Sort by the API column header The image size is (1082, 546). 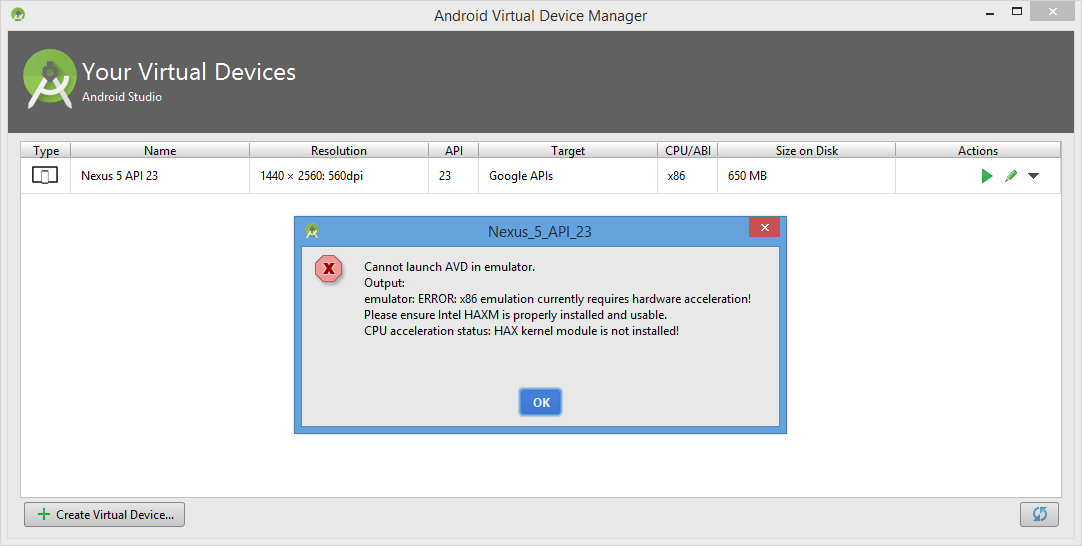[453, 150]
